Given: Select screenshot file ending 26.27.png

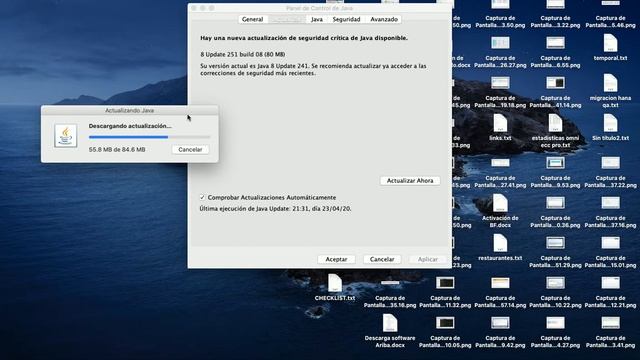Looking at the screenshot, I should tap(500, 43).
